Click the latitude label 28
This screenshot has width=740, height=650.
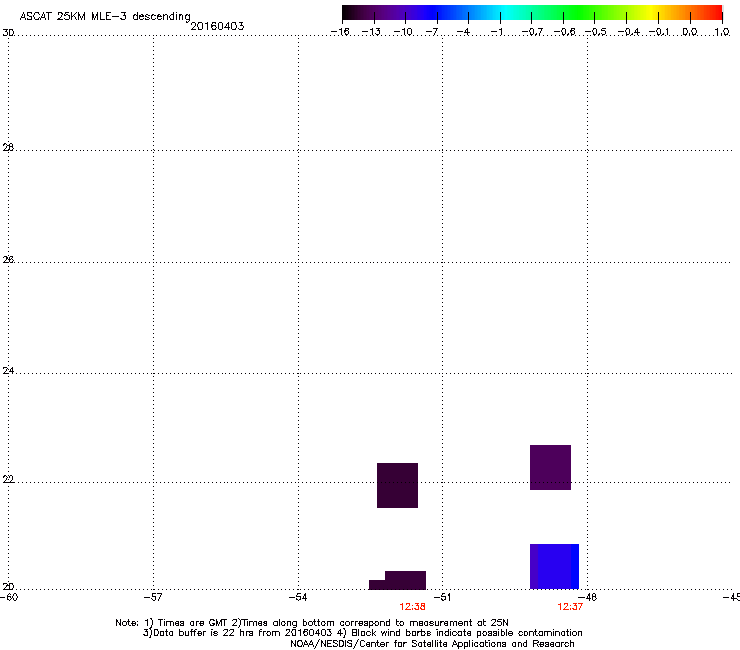8,148
